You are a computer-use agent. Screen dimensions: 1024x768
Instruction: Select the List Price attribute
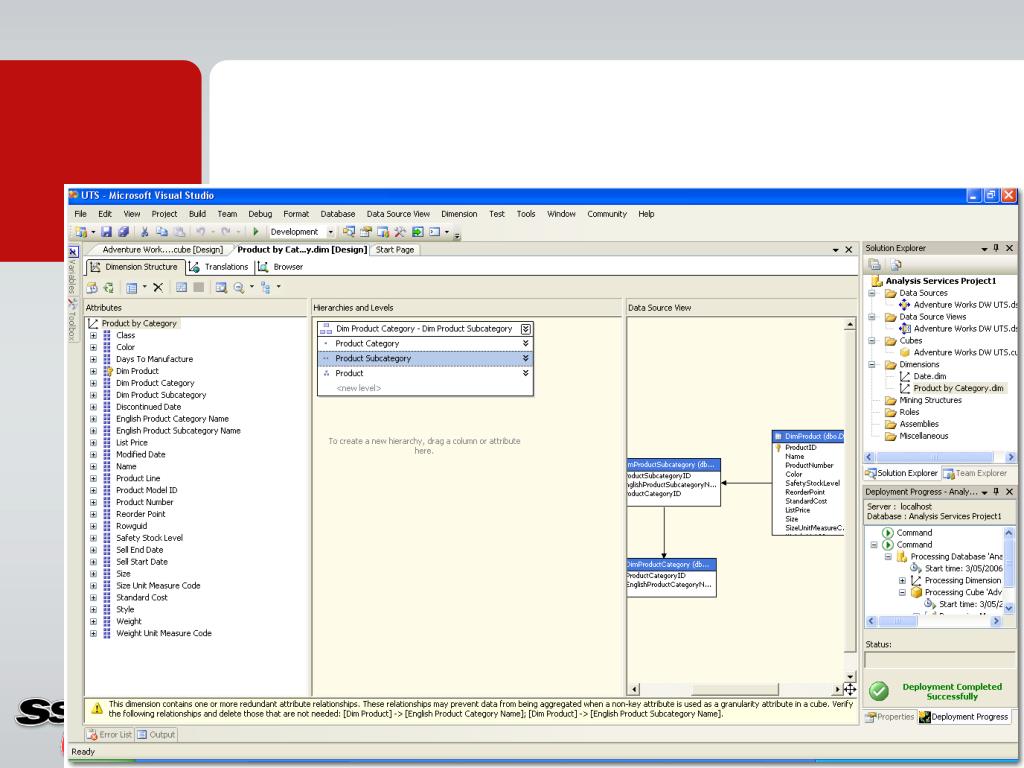[x=132, y=443]
